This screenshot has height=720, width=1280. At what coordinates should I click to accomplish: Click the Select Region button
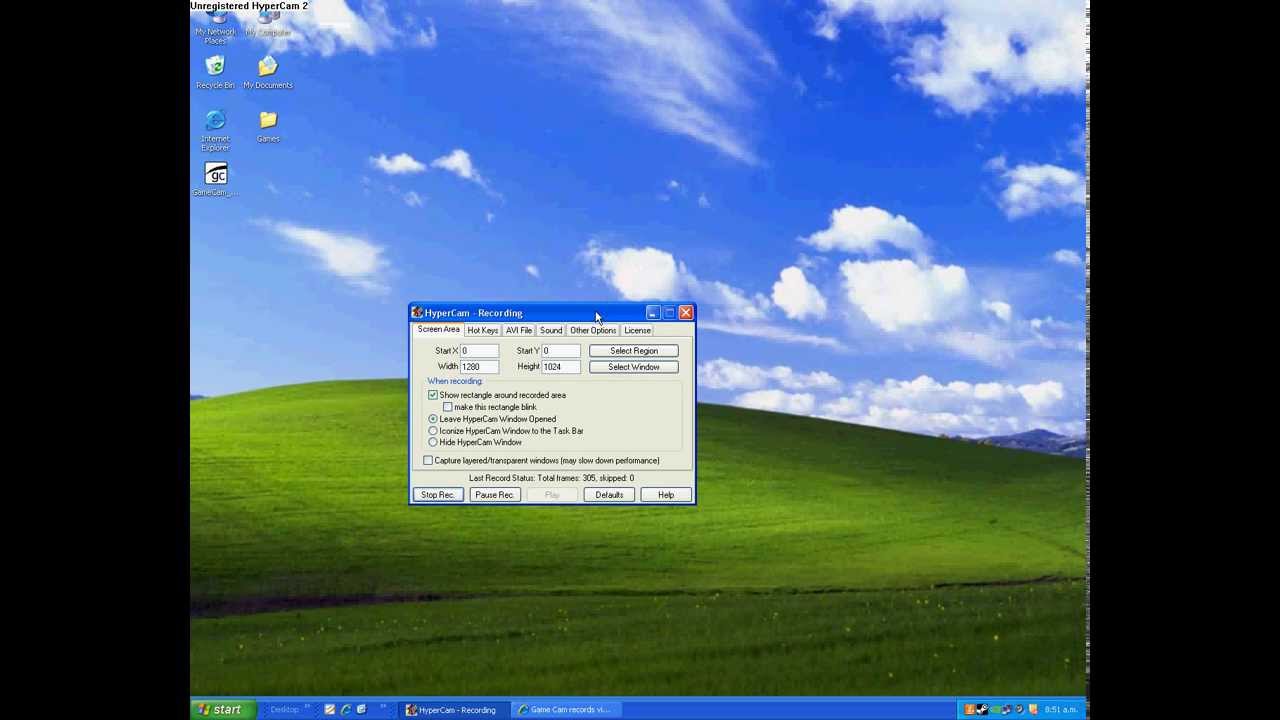[x=633, y=351]
